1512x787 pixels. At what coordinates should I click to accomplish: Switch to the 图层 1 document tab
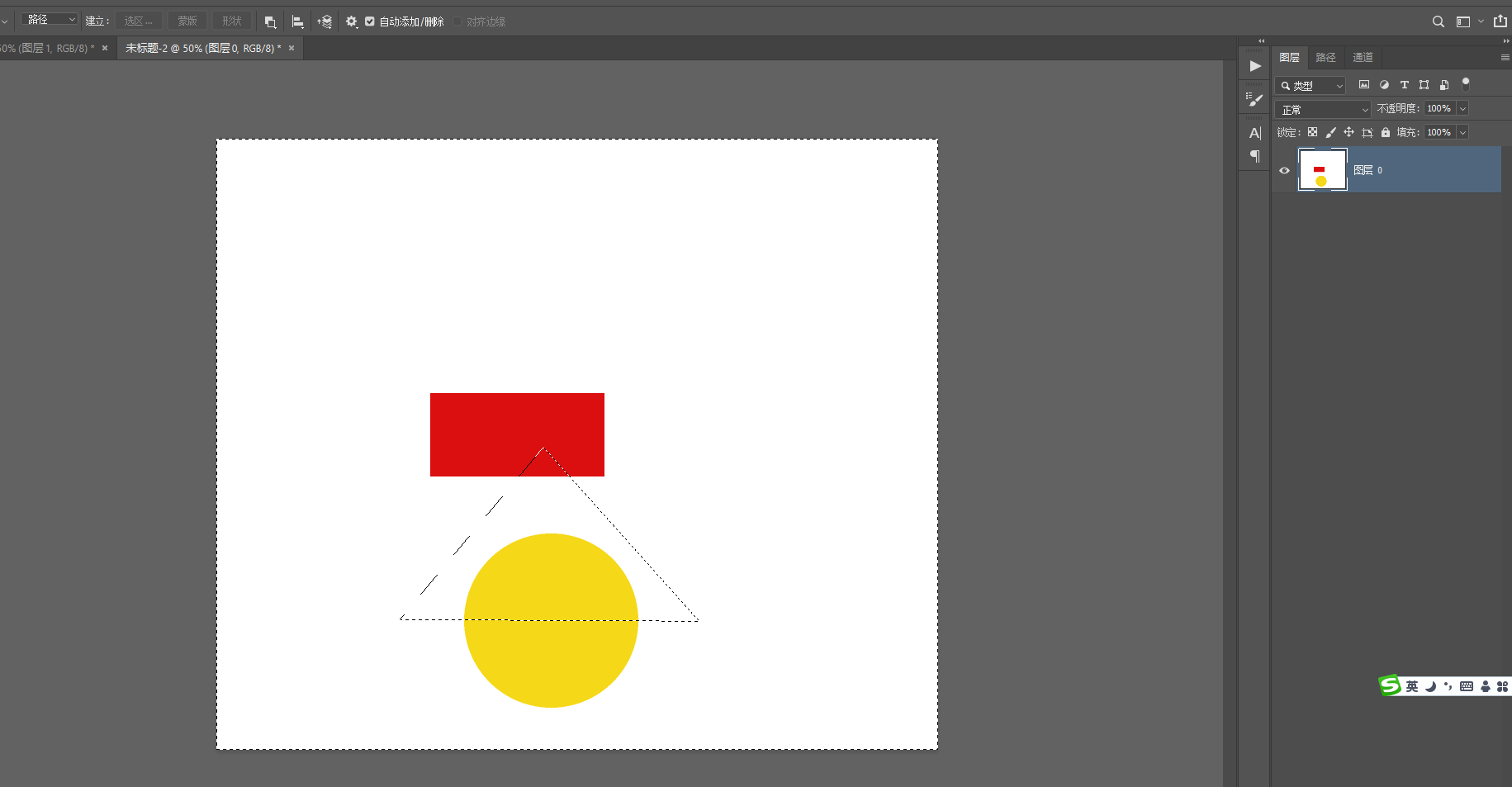47,49
